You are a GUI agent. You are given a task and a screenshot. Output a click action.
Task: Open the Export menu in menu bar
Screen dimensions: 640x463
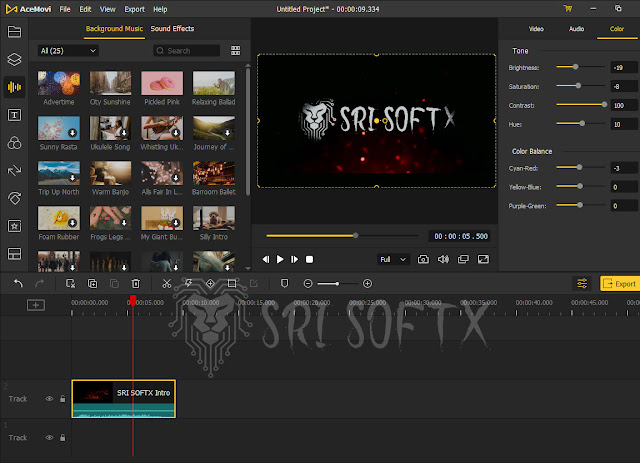click(134, 9)
